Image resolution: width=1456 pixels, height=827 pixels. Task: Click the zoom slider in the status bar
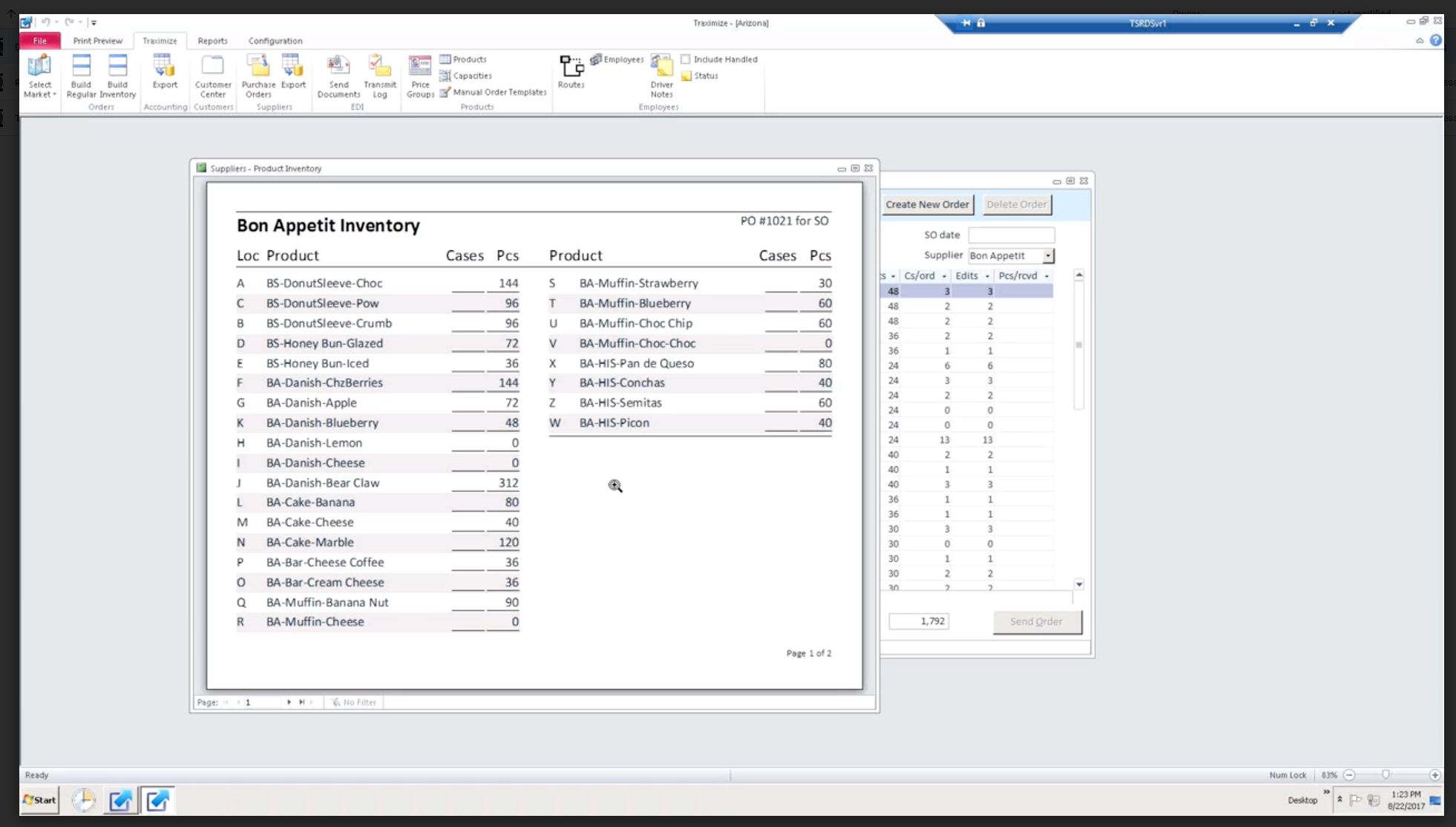(1386, 775)
